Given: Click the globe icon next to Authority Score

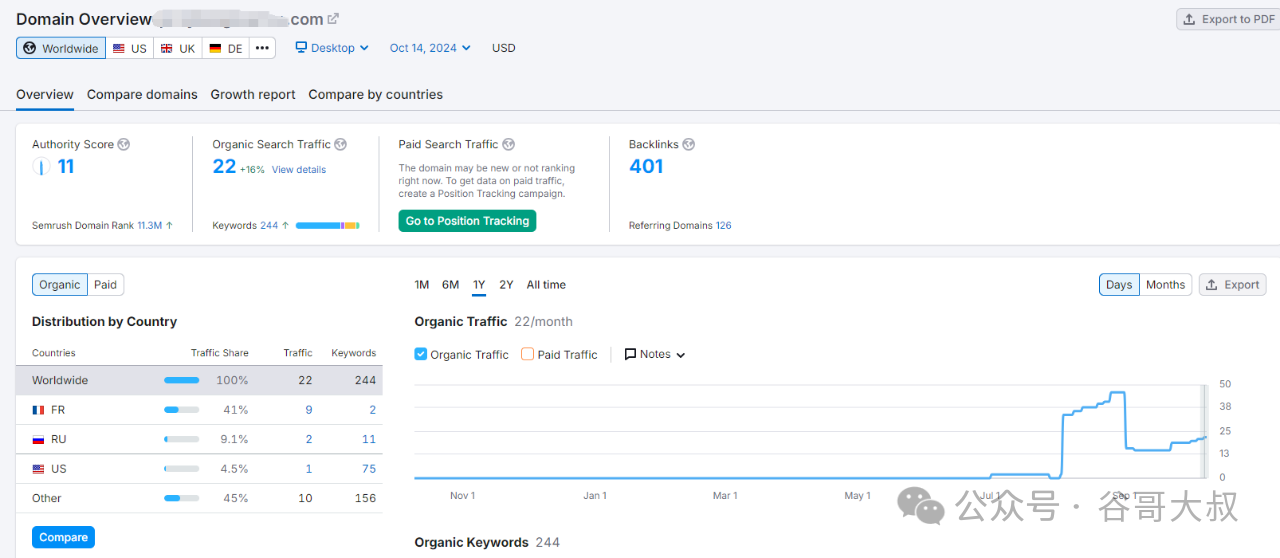Looking at the screenshot, I should tap(124, 144).
